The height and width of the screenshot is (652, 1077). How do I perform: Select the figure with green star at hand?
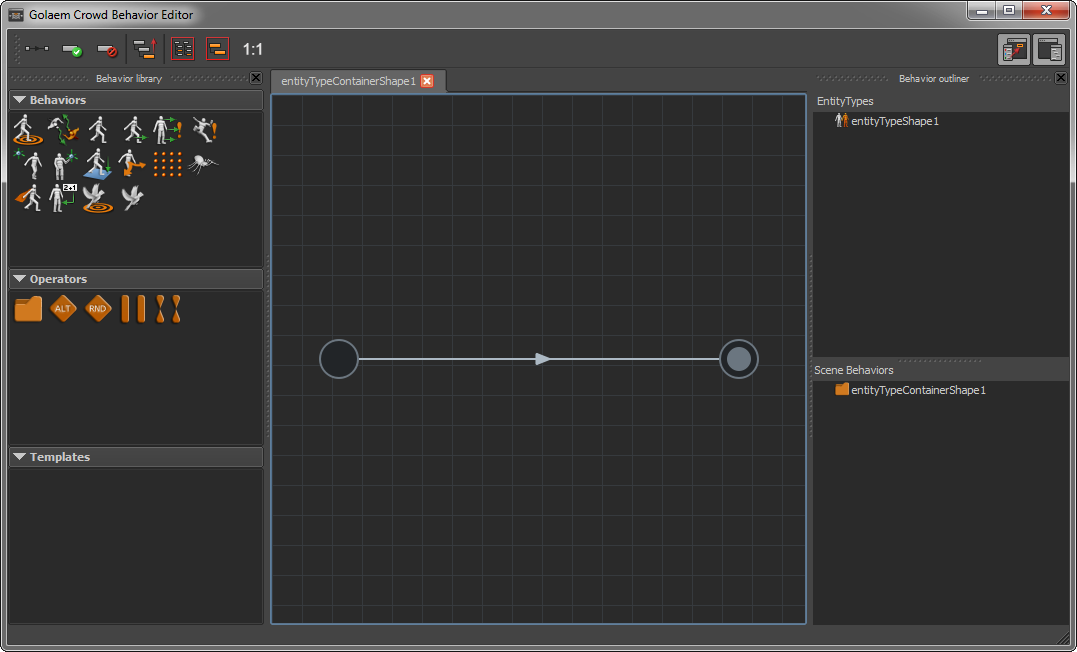pos(64,165)
